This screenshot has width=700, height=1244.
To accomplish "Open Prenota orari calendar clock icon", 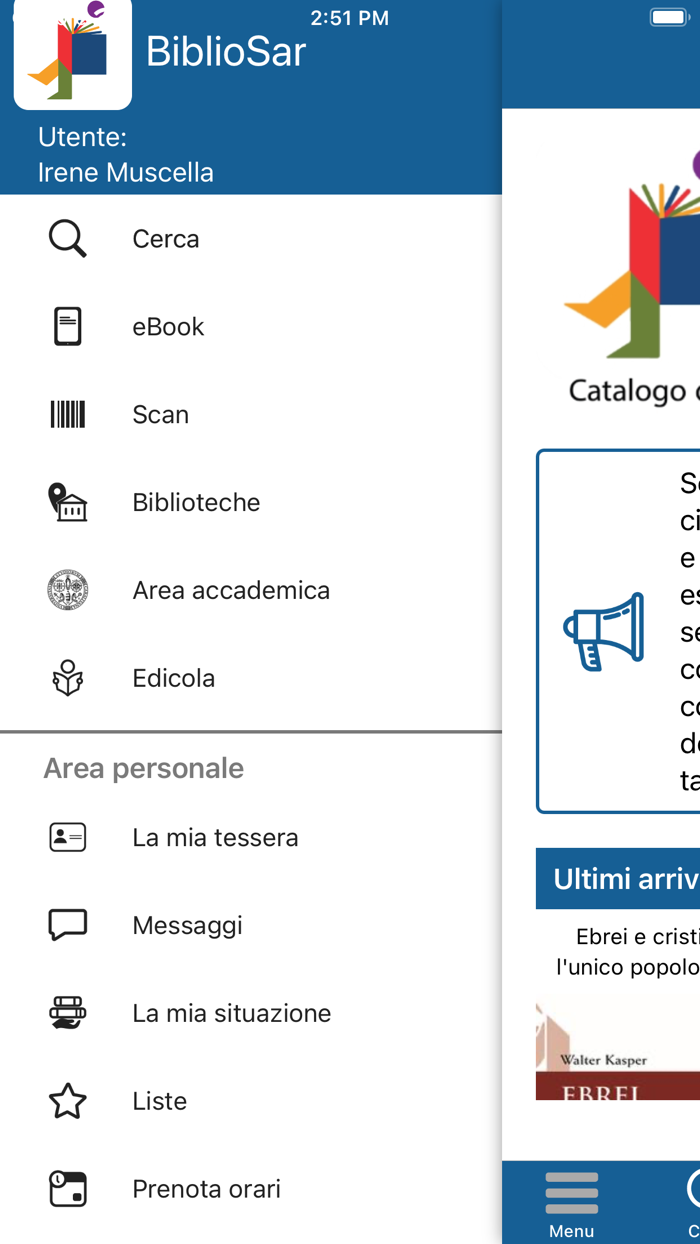I will pos(66,1189).
